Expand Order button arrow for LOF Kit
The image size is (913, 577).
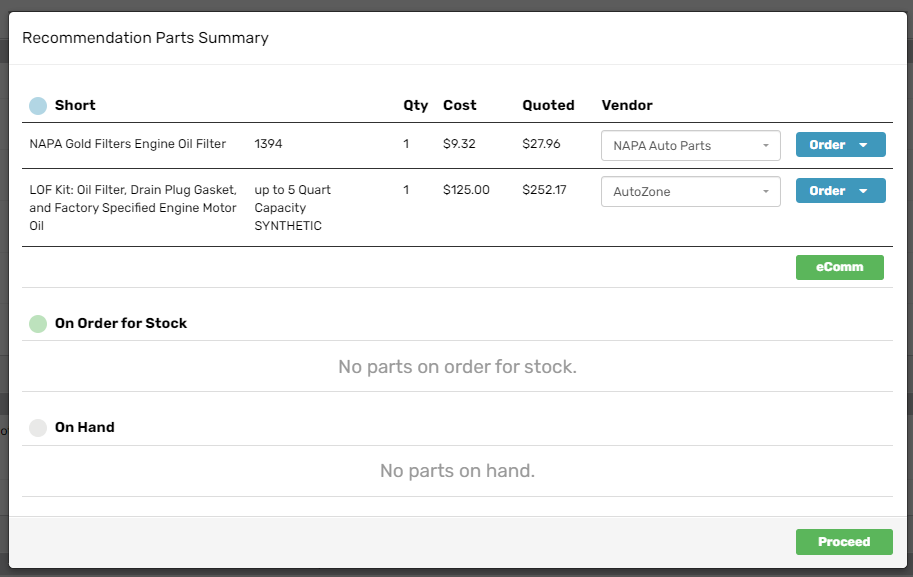[x=864, y=191]
